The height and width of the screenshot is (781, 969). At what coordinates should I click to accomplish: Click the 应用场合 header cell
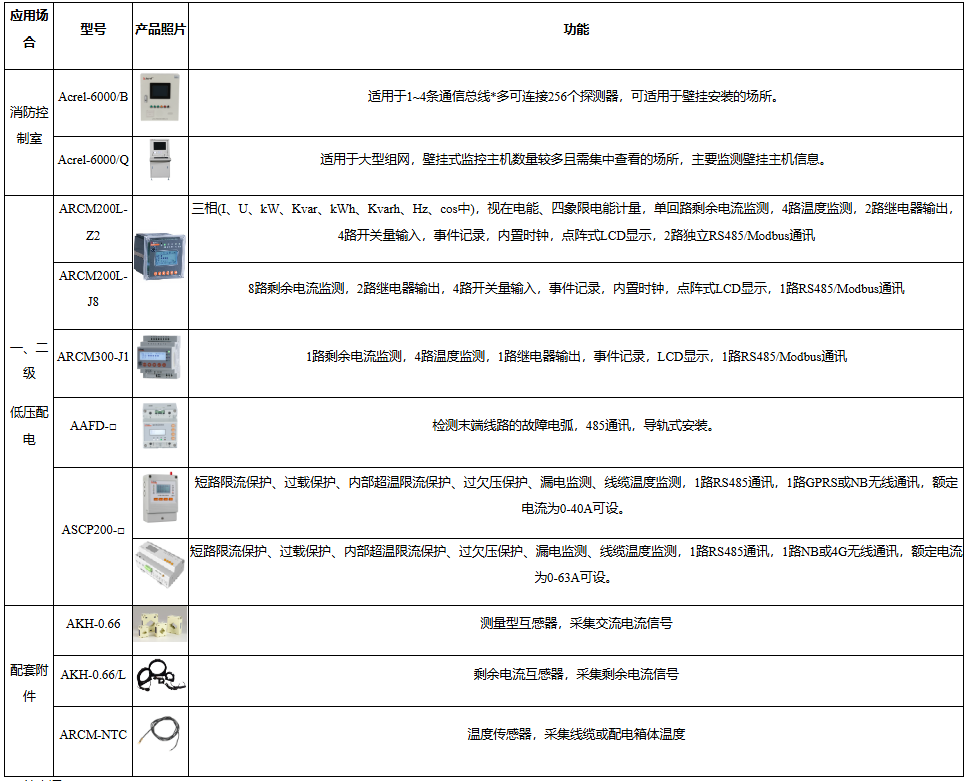28,29
